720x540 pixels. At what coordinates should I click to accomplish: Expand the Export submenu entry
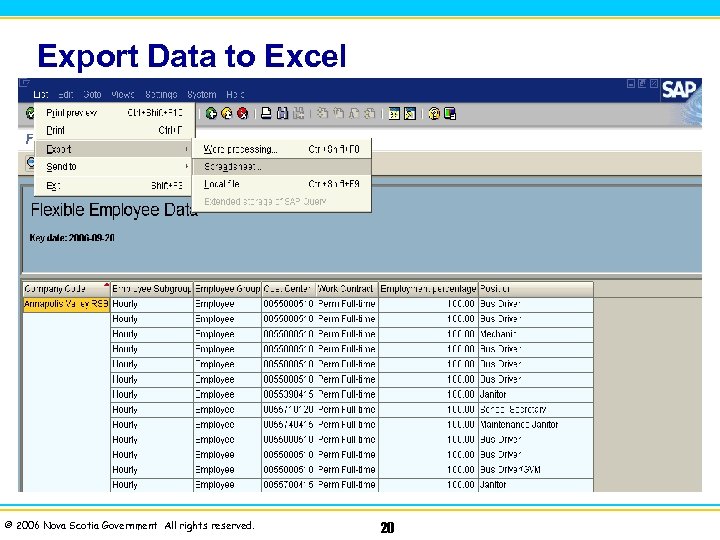[x=114, y=149]
